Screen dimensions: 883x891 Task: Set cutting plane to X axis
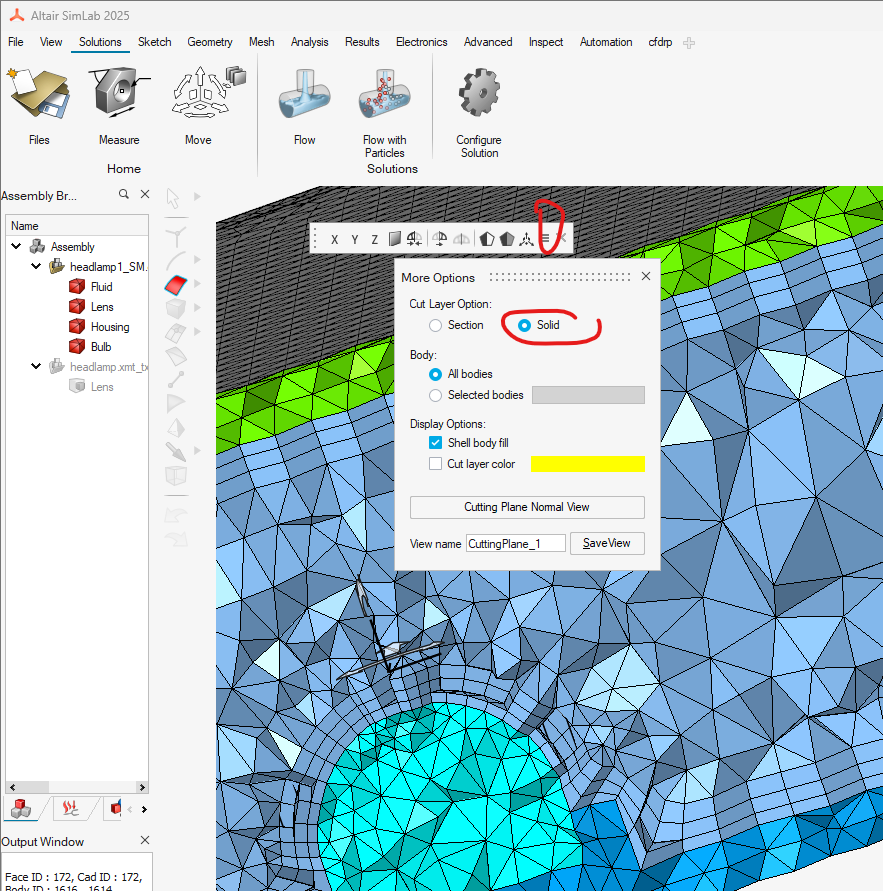click(335, 239)
